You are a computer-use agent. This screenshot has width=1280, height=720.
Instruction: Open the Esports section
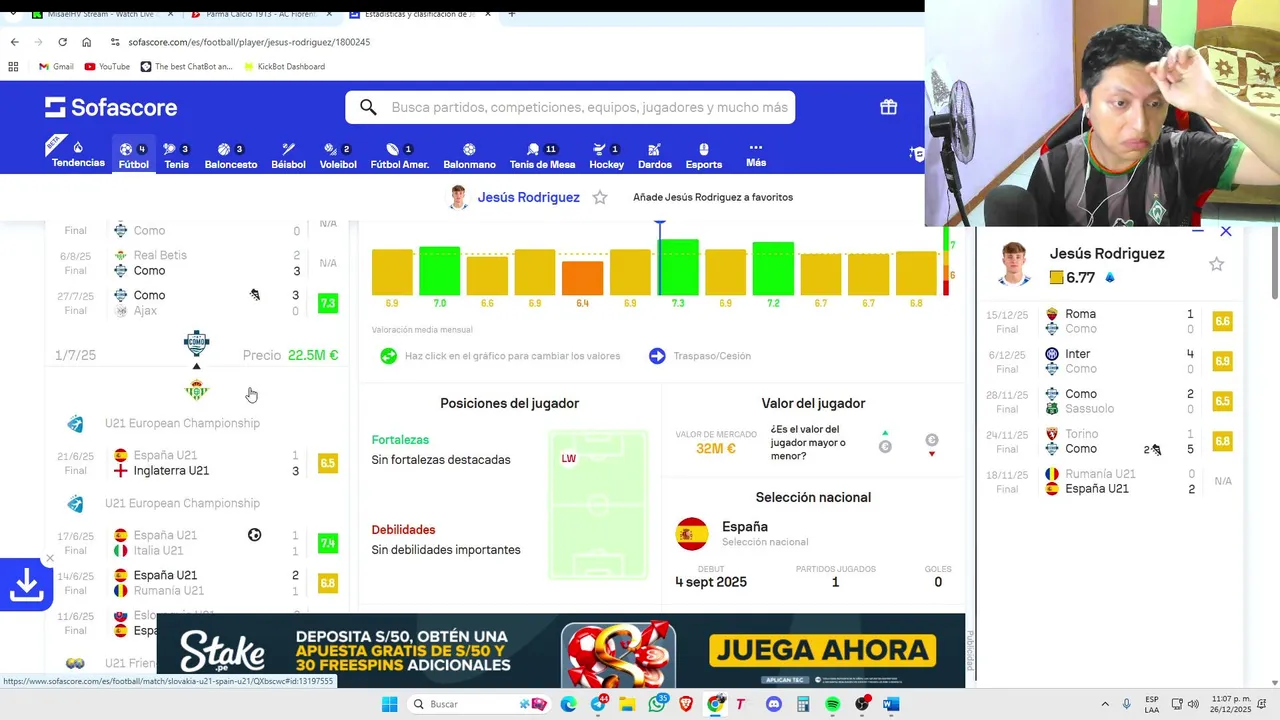pyautogui.click(x=703, y=155)
